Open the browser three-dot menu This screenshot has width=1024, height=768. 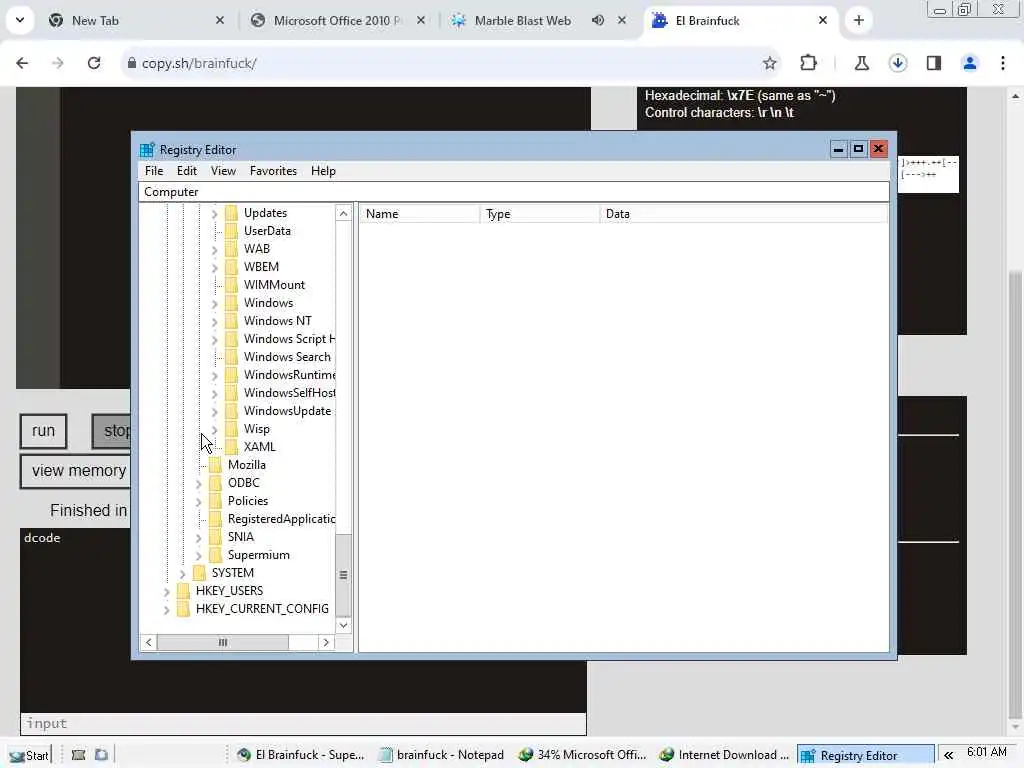click(1003, 63)
